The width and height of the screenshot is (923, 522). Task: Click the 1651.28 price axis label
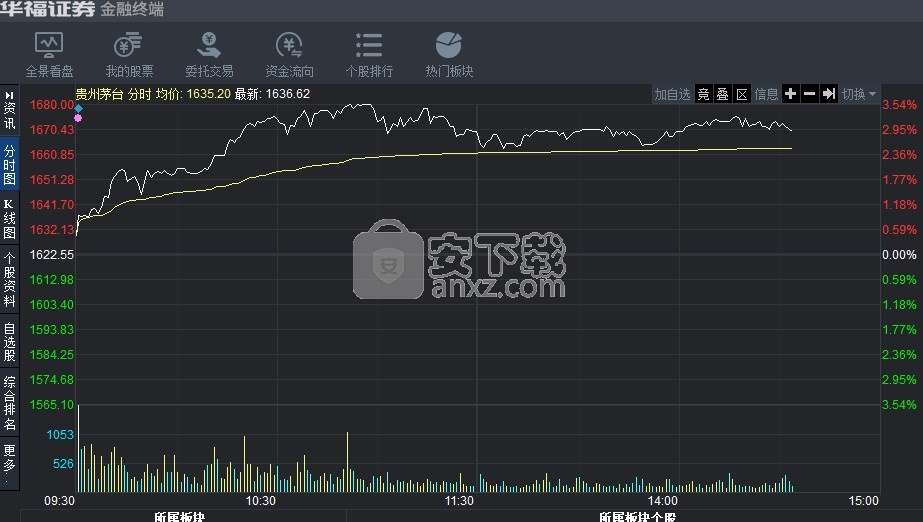point(52,179)
